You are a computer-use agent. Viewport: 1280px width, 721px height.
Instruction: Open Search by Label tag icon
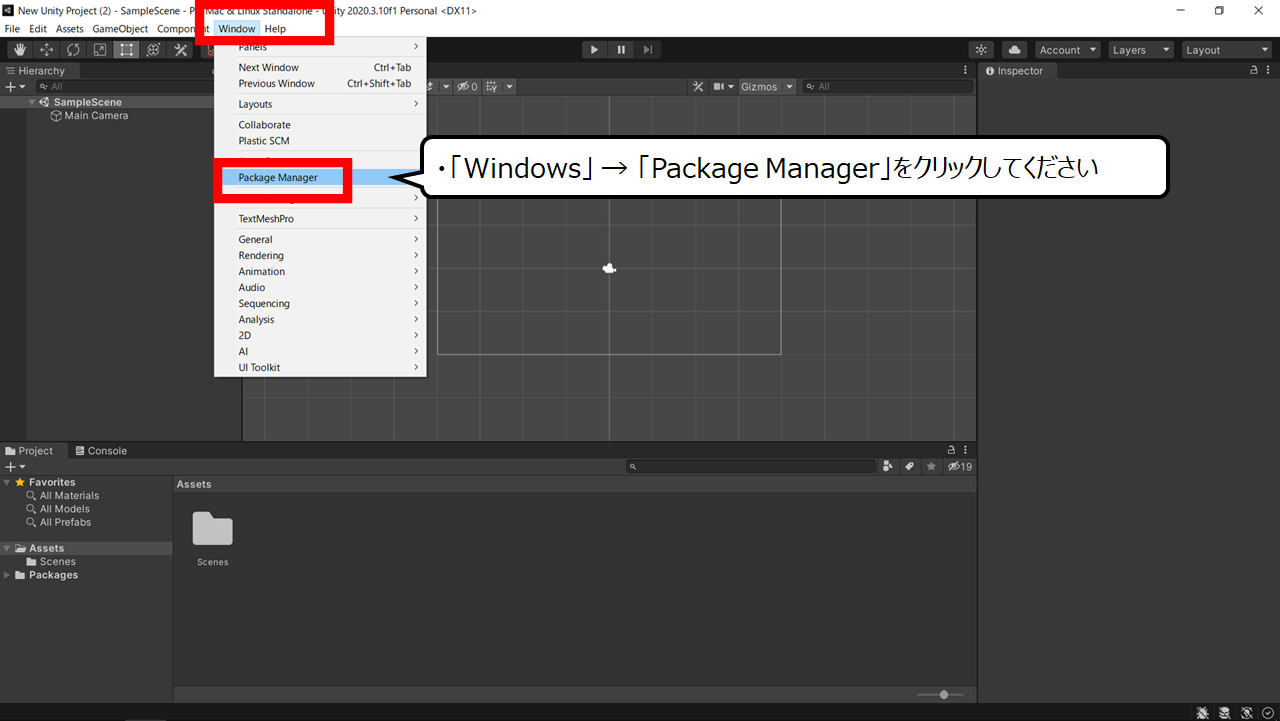click(x=910, y=467)
